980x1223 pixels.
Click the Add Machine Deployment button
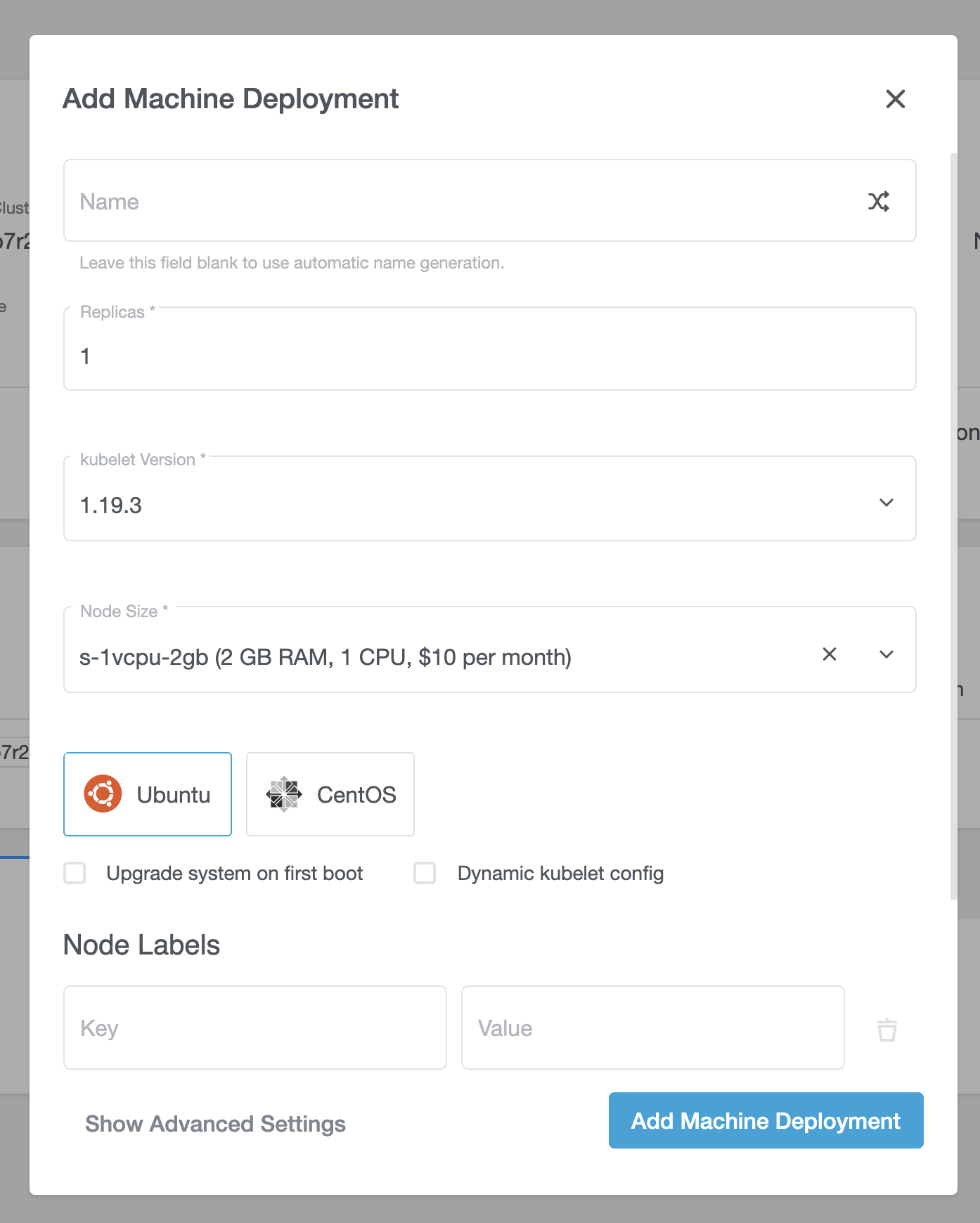(x=765, y=1120)
